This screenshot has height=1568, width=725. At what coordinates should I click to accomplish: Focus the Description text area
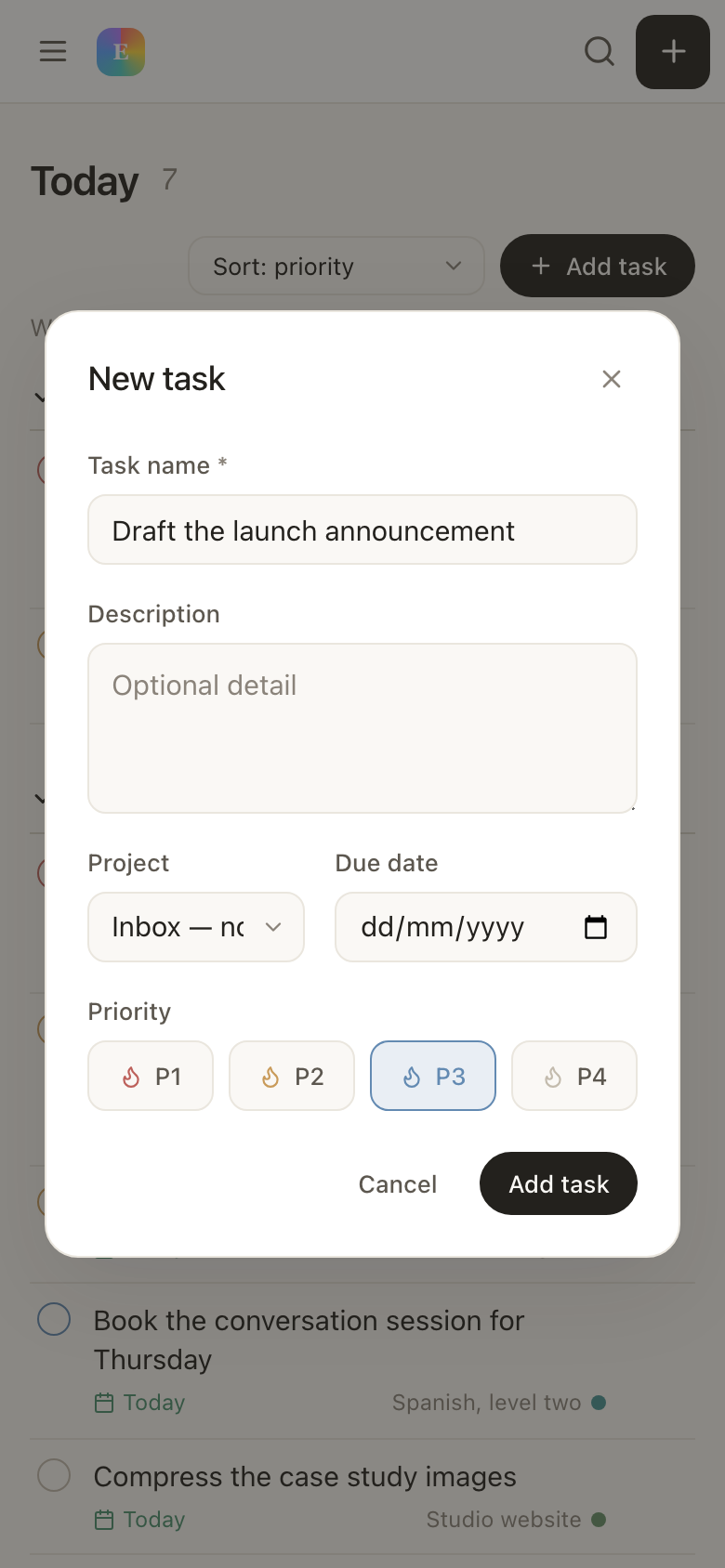[x=362, y=728]
